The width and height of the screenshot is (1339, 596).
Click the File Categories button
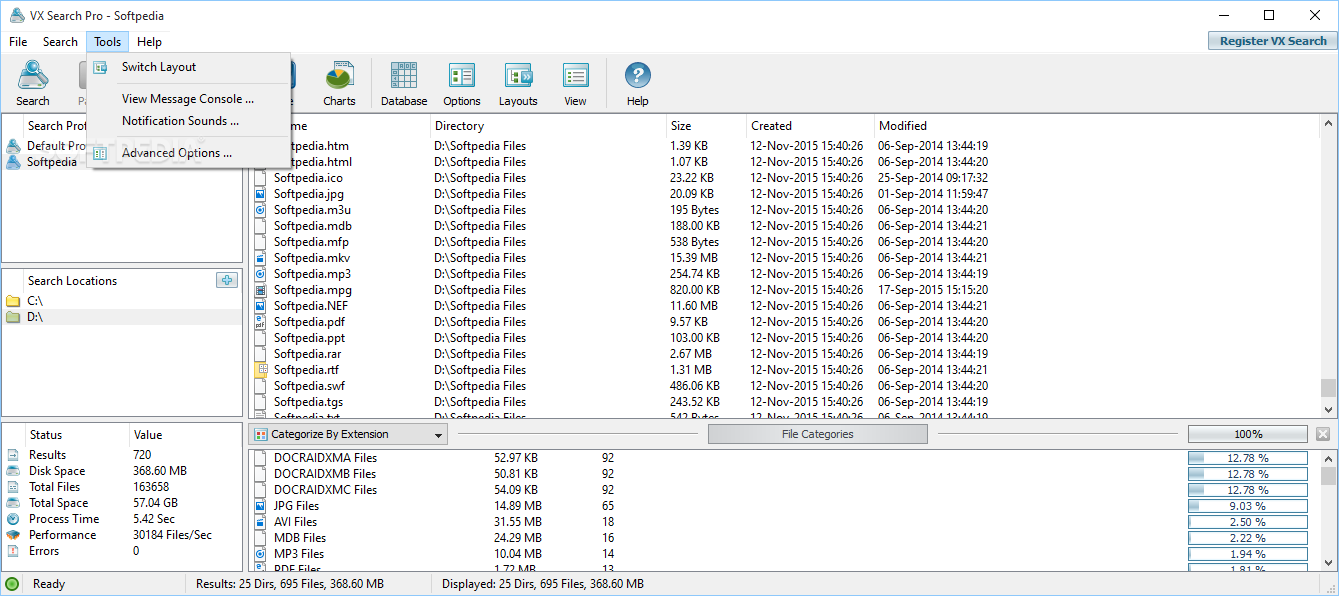coord(818,434)
